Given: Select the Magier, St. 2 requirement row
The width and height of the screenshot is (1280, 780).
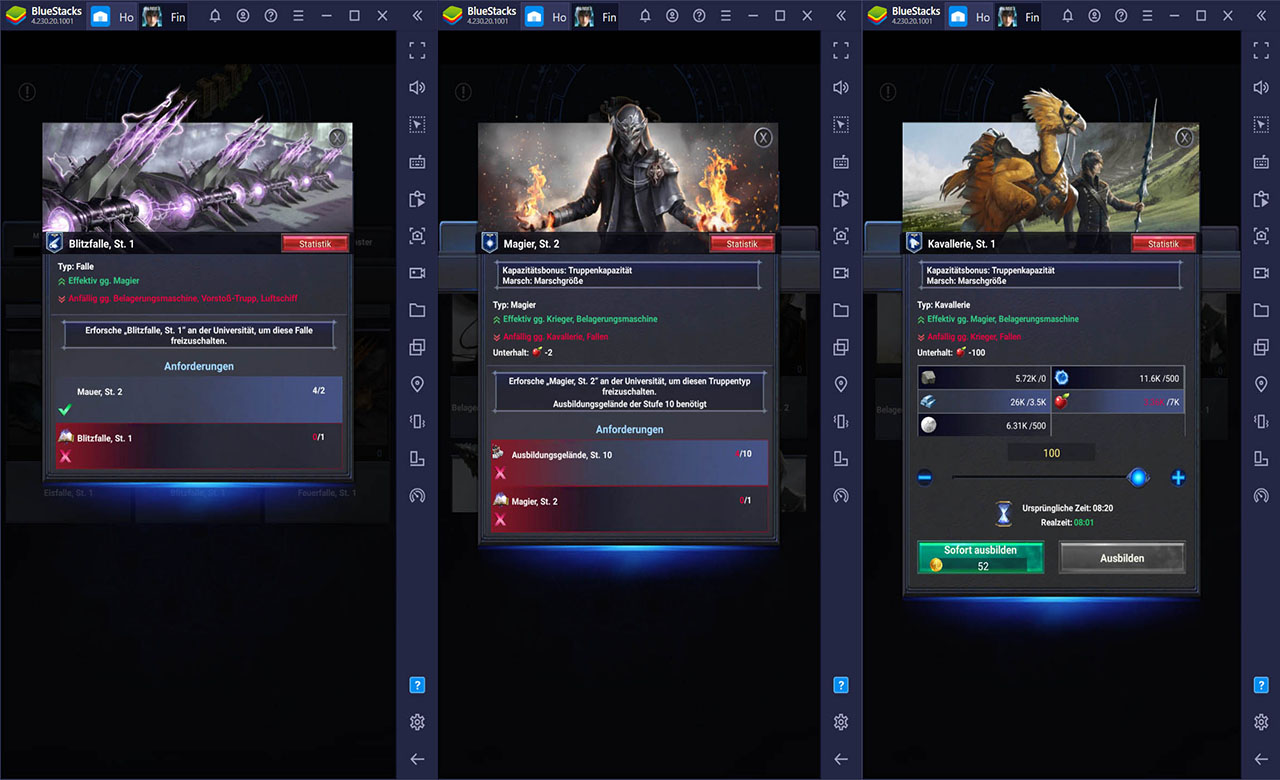Looking at the screenshot, I should 627,510.
